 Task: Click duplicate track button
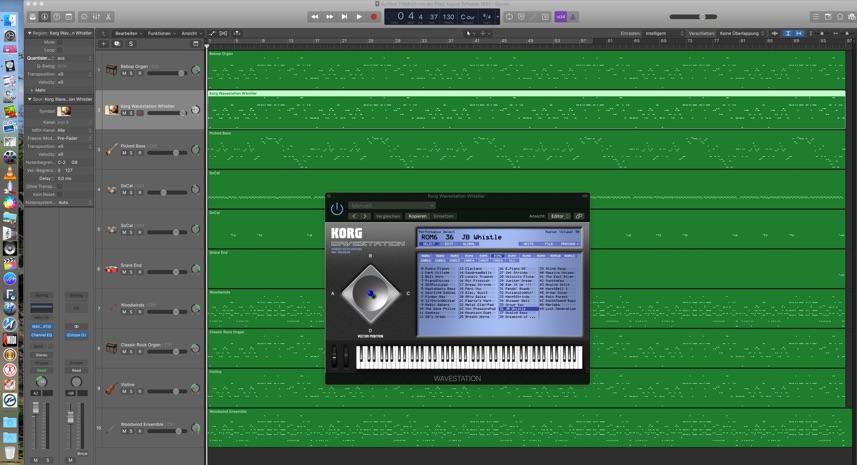[117, 44]
